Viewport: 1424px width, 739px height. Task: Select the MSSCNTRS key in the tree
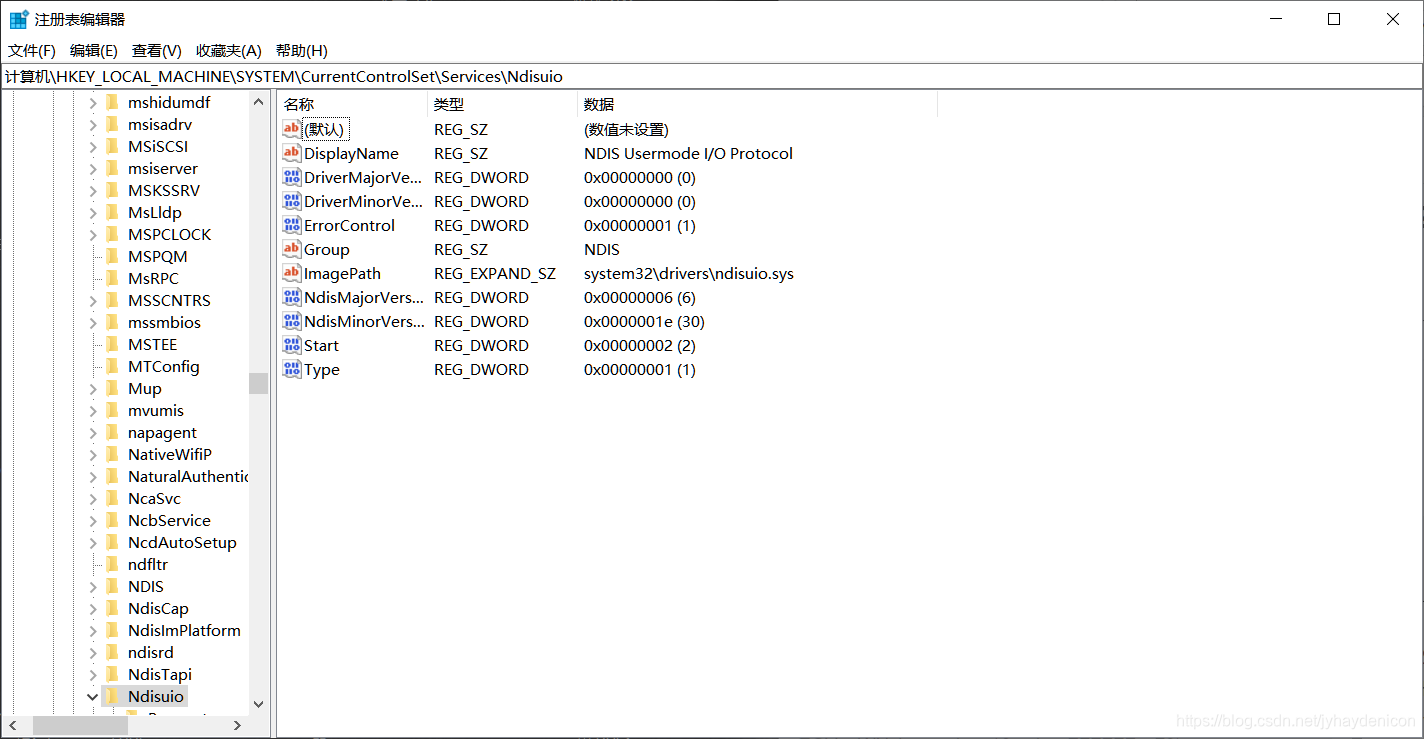pos(169,300)
